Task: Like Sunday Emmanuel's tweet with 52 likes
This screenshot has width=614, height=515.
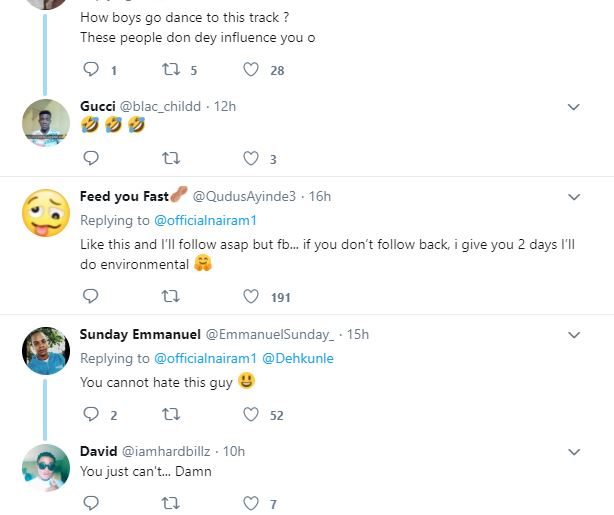Action: click(x=252, y=414)
